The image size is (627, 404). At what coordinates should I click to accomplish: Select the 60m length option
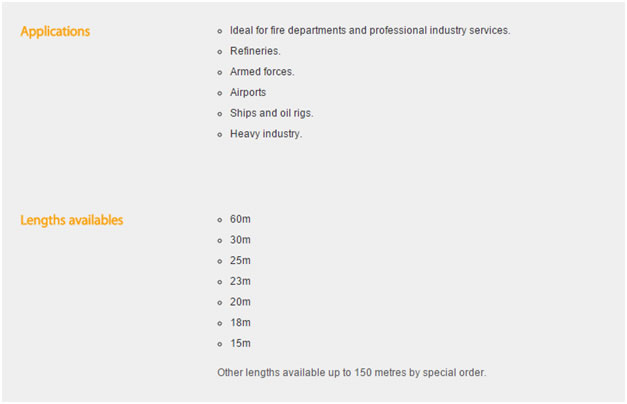[240, 219]
